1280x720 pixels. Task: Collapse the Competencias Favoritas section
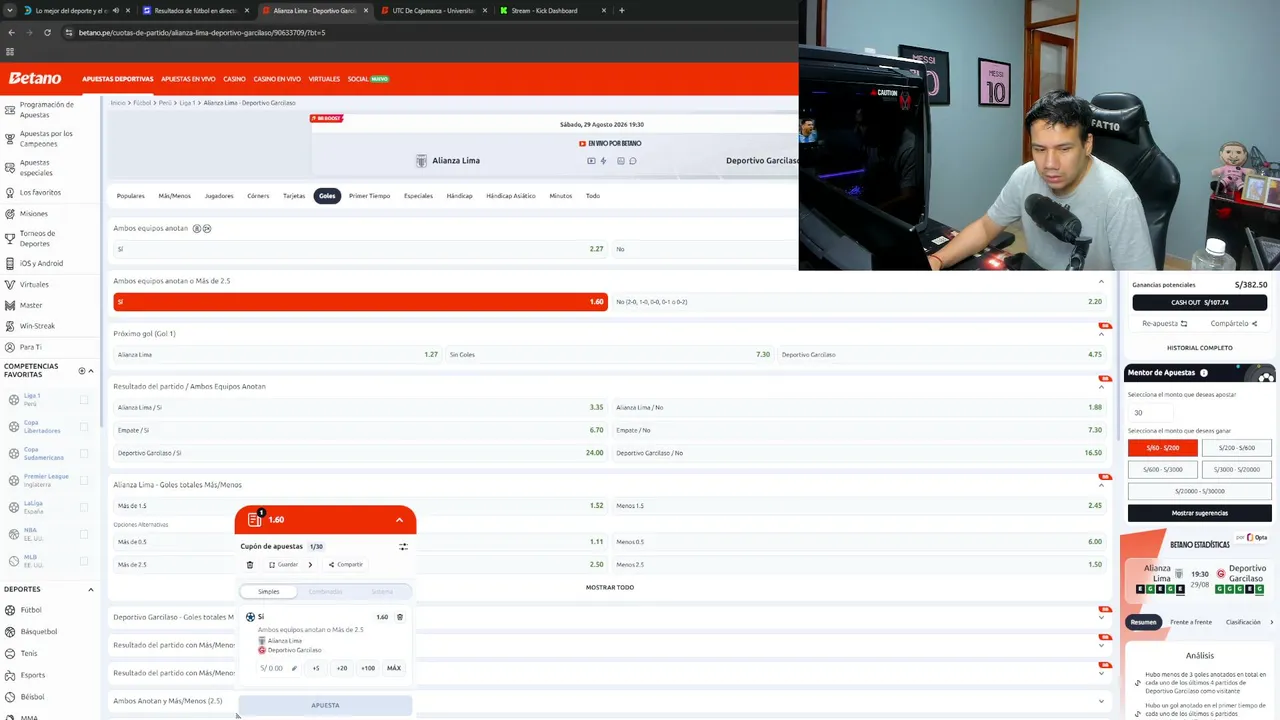(91, 371)
